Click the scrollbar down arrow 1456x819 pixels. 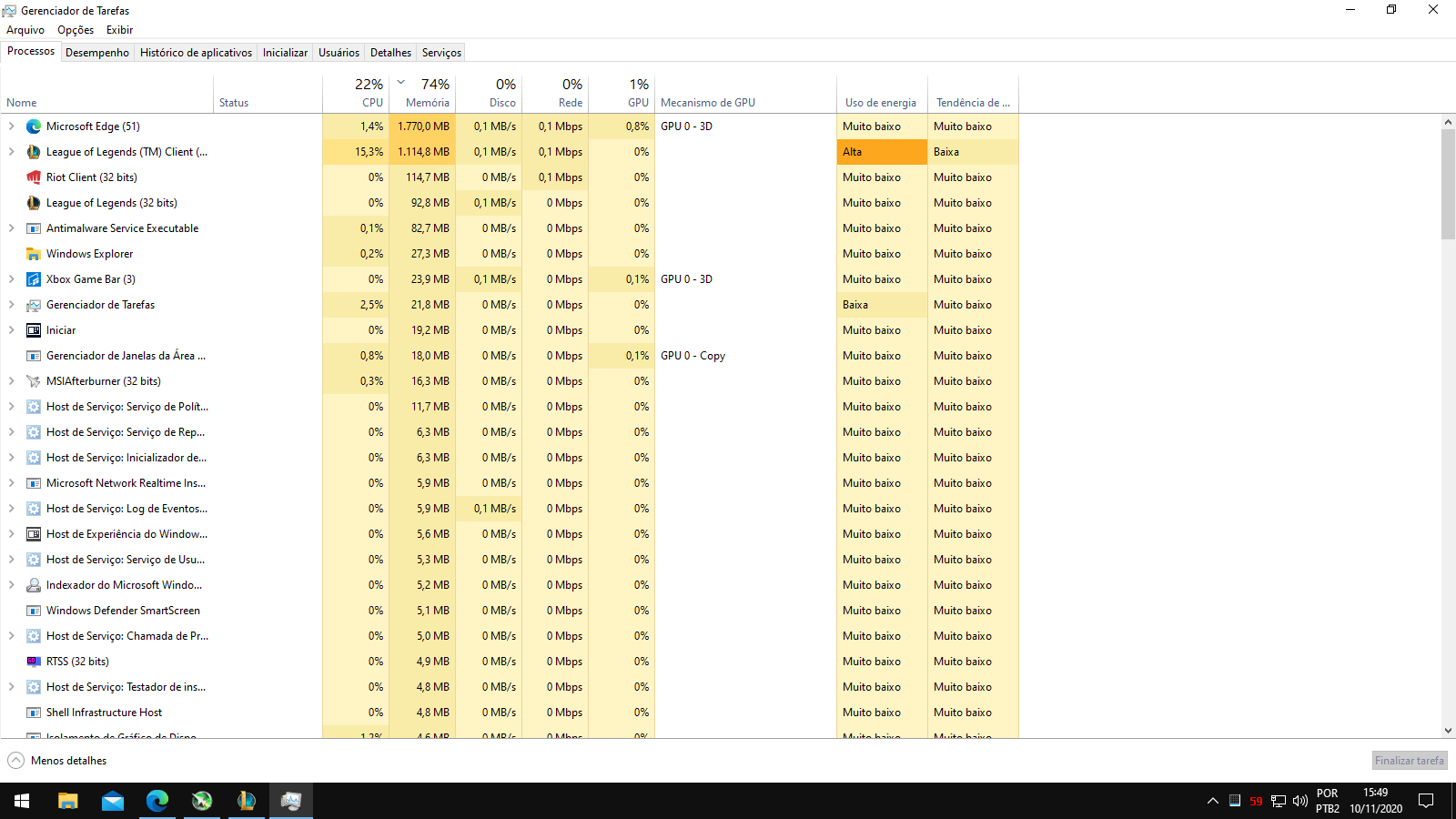(x=1448, y=731)
